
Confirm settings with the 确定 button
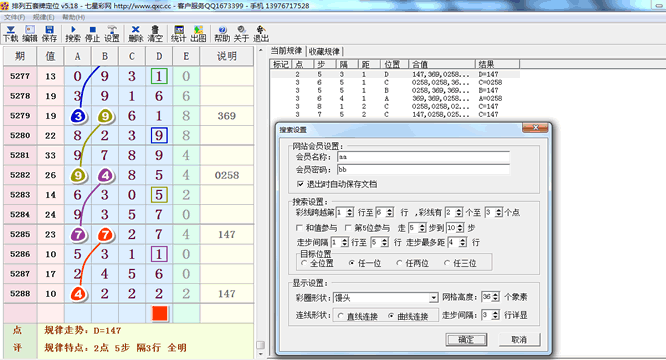[466, 340]
